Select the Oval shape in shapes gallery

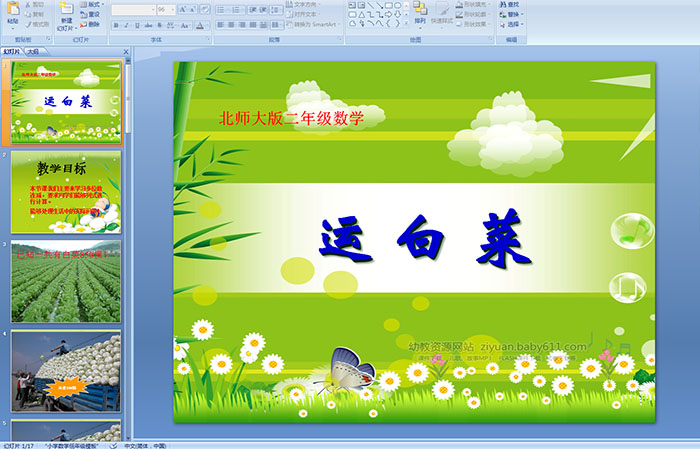398,5
